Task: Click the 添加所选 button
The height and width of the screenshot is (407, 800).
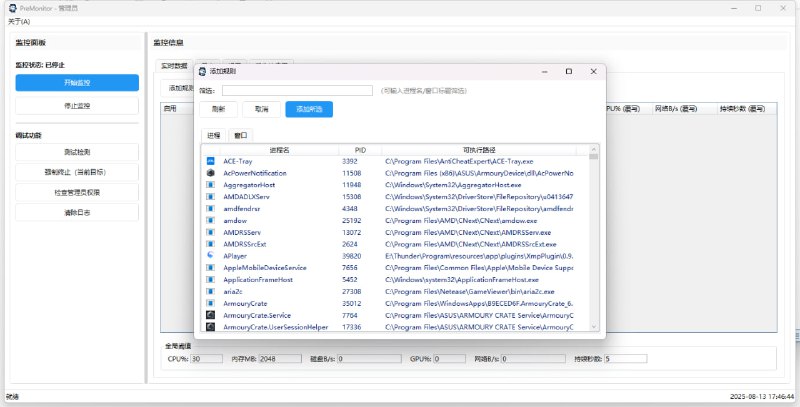Action: pyautogui.click(x=308, y=109)
